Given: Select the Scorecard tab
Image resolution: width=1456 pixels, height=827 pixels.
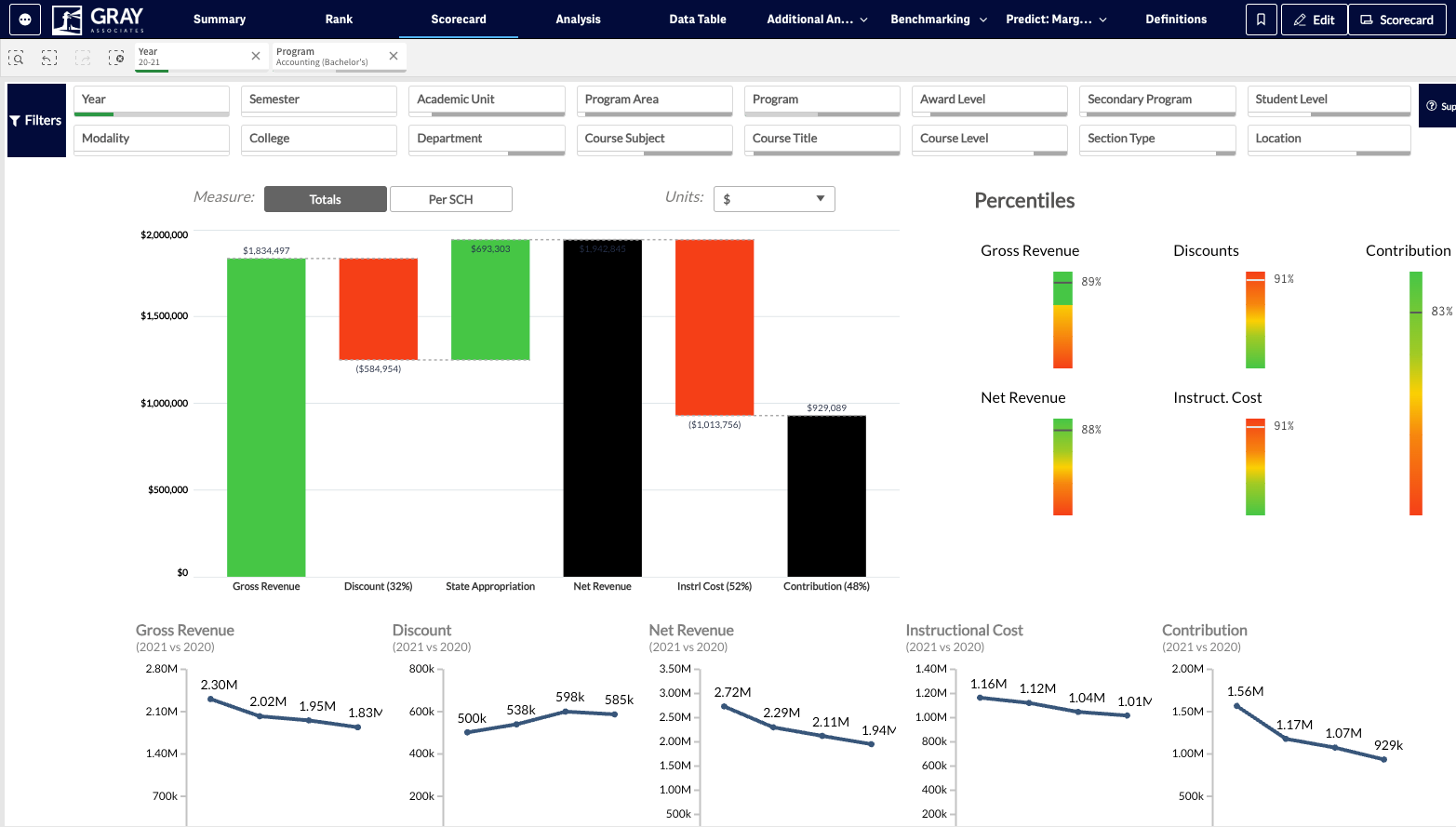Looking at the screenshot, I should [x=459, y=19].
